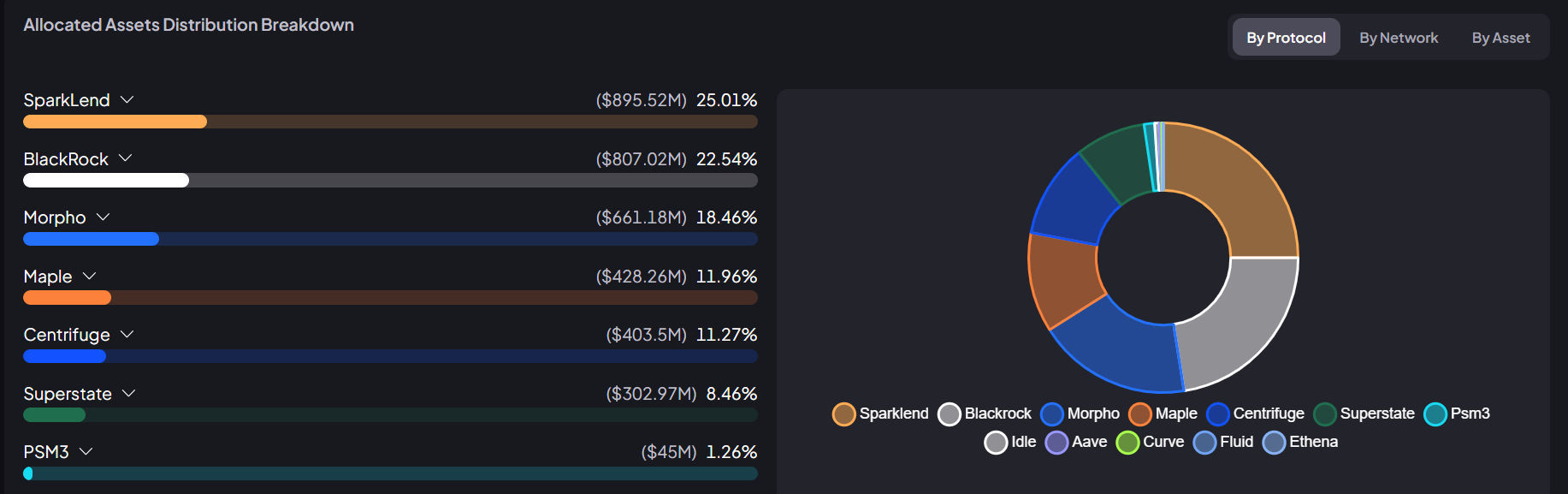Viewport: 1568px width, 494px height.
Task: Toggle the Aave legend circle
Action: click(x=1056, y=443)
